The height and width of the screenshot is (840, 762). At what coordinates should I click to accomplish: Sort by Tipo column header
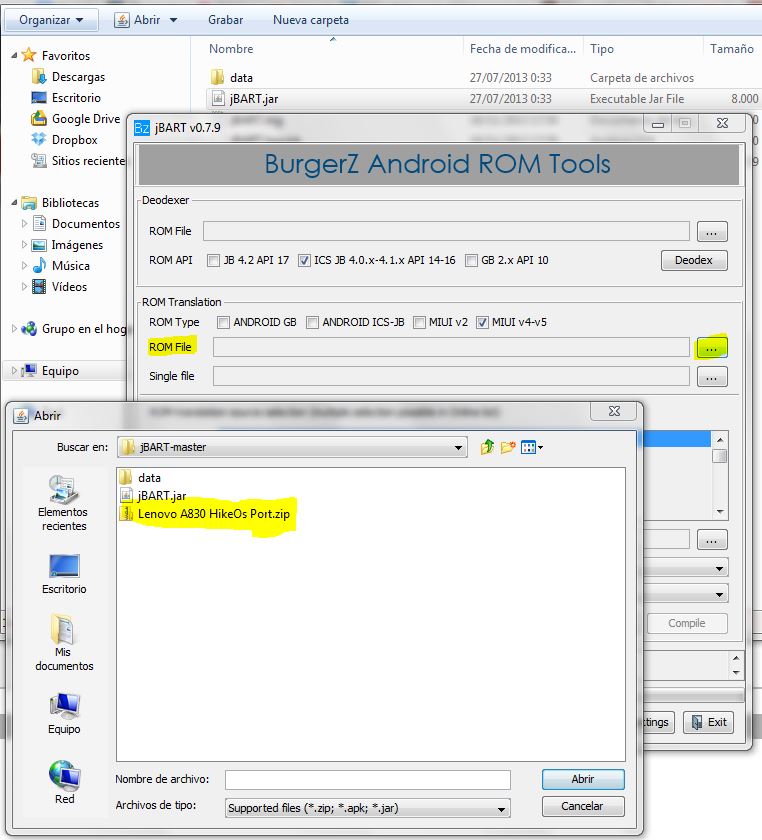[x=602, y=49]
